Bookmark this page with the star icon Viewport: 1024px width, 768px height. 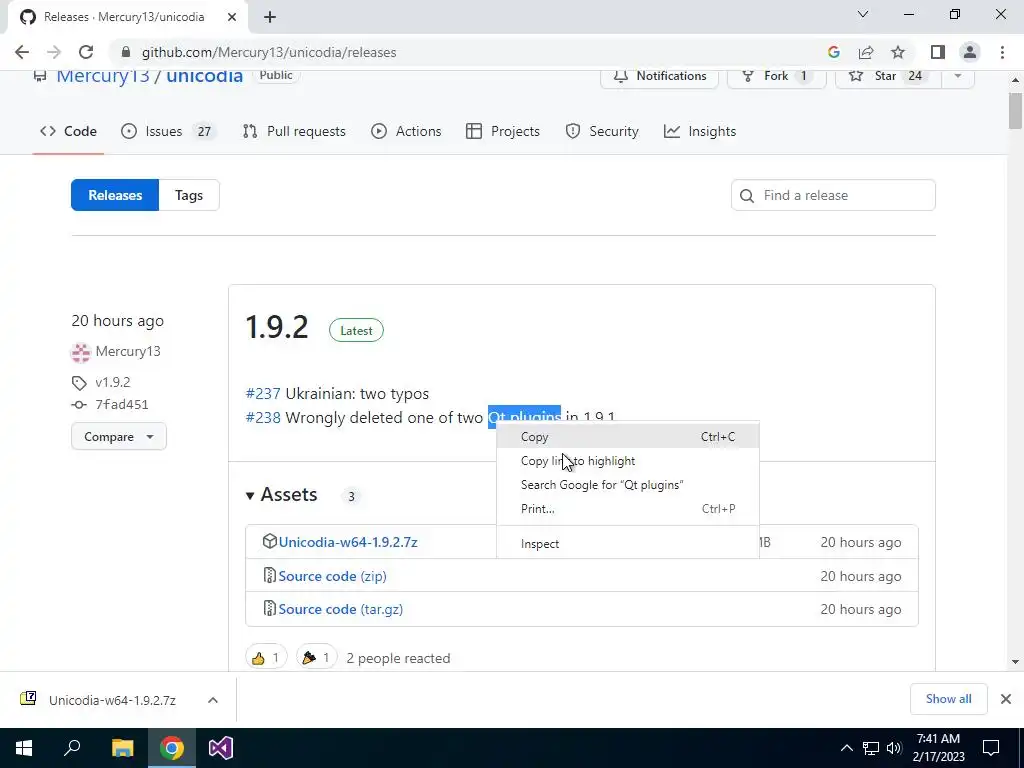click(898, 52)
